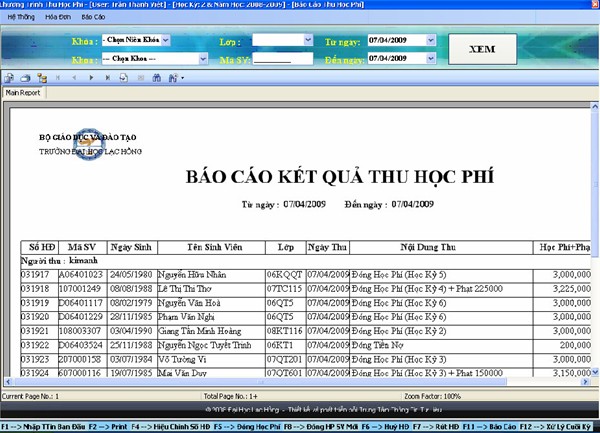Click the Export Report toolbar icon
600x433 pixels.
pos(8,77)
